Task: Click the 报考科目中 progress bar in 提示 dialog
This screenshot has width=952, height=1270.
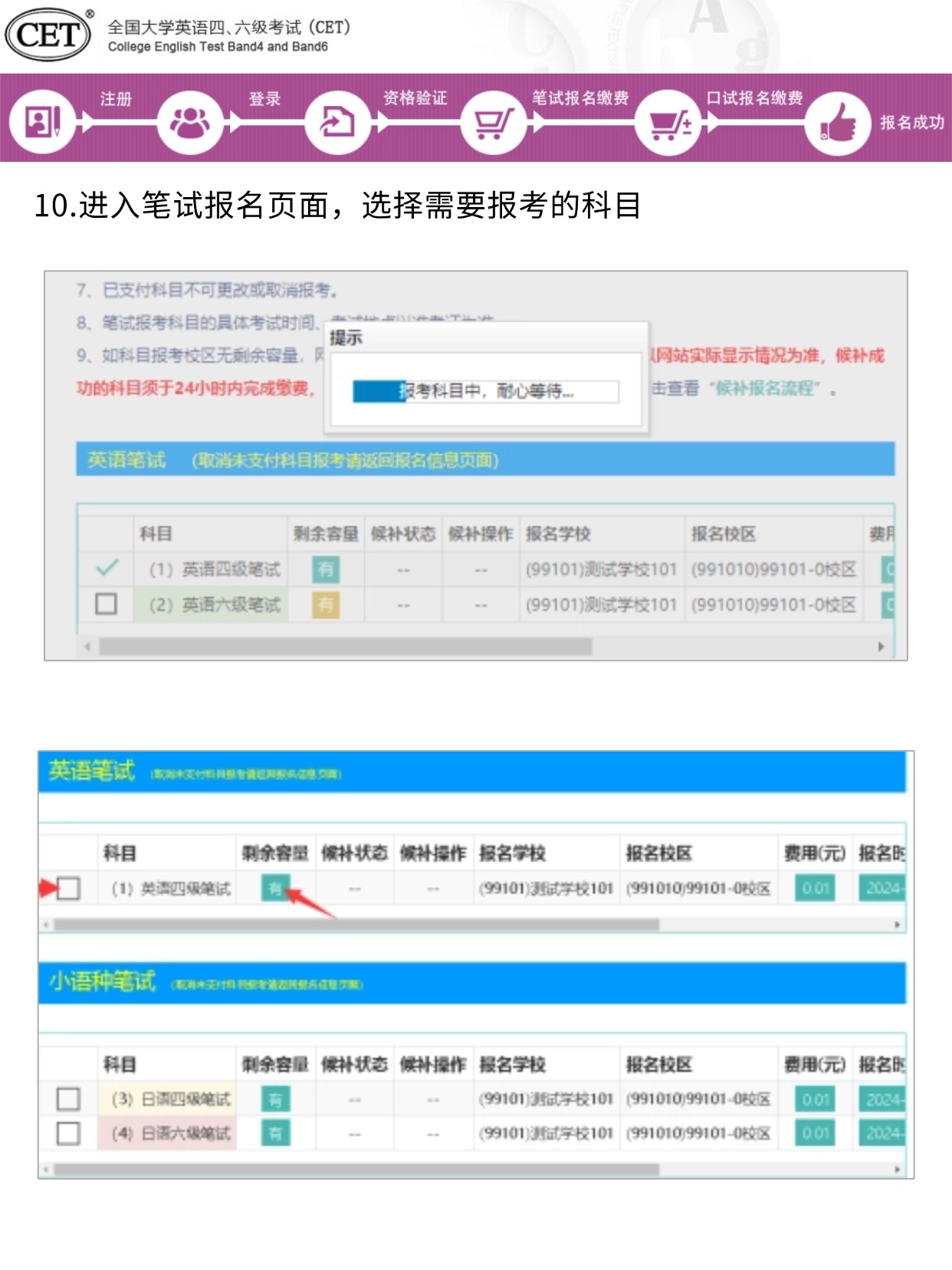Action: pos(485,391)
